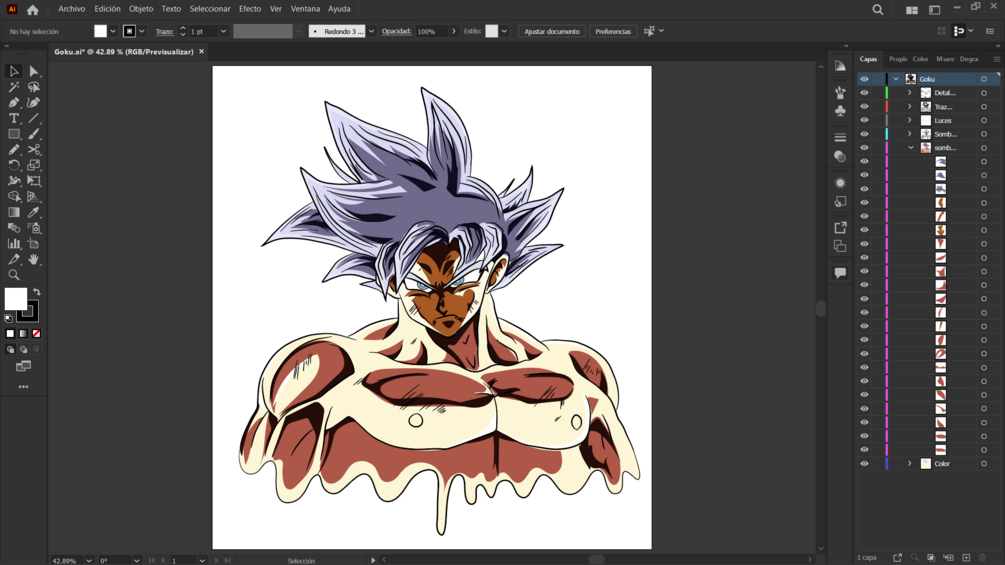The width and height of the screenshot is (1005, 565).
Task: Collapse the expanded somb... sublayer
Action: click(911, 148)
